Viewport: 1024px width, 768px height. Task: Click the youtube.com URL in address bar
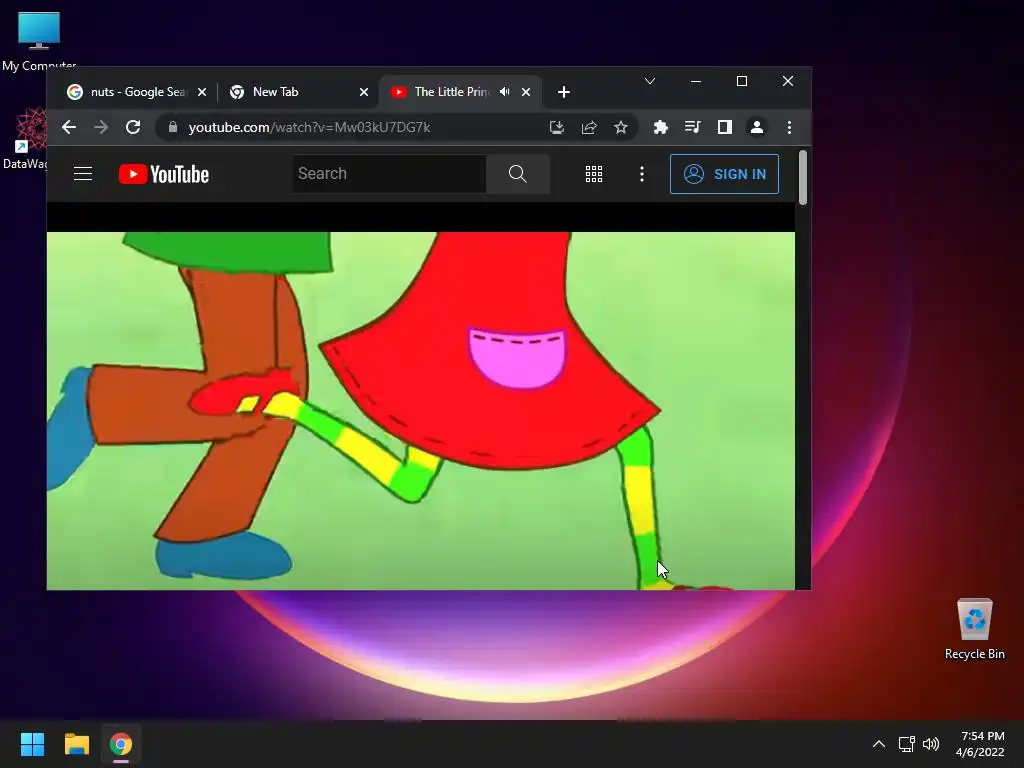tap(309, 127)
